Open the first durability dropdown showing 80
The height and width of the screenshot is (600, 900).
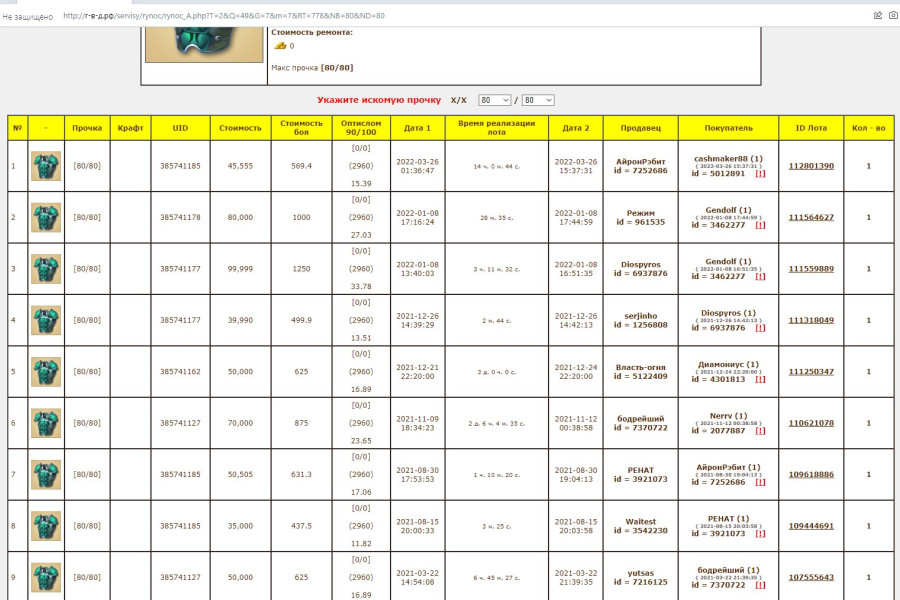click(494, 100)
